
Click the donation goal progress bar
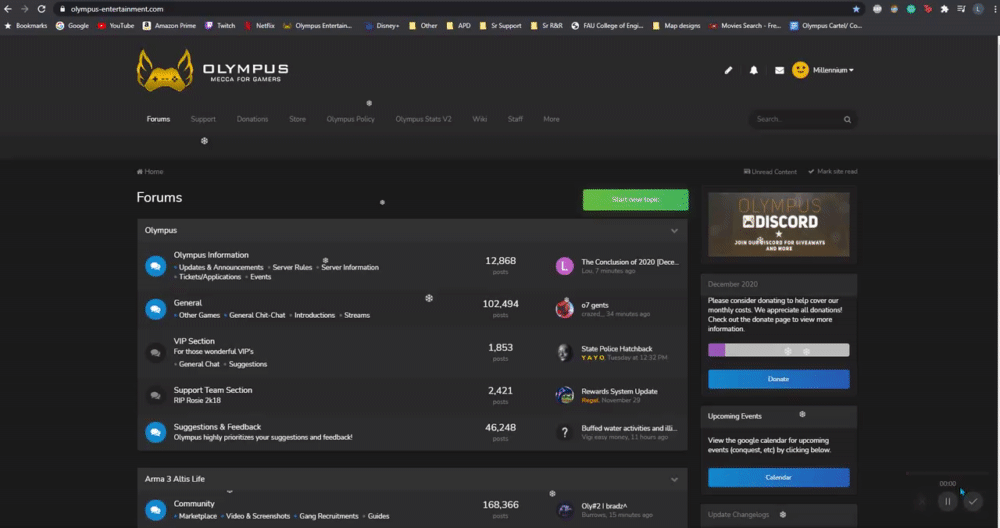(779, 350)
